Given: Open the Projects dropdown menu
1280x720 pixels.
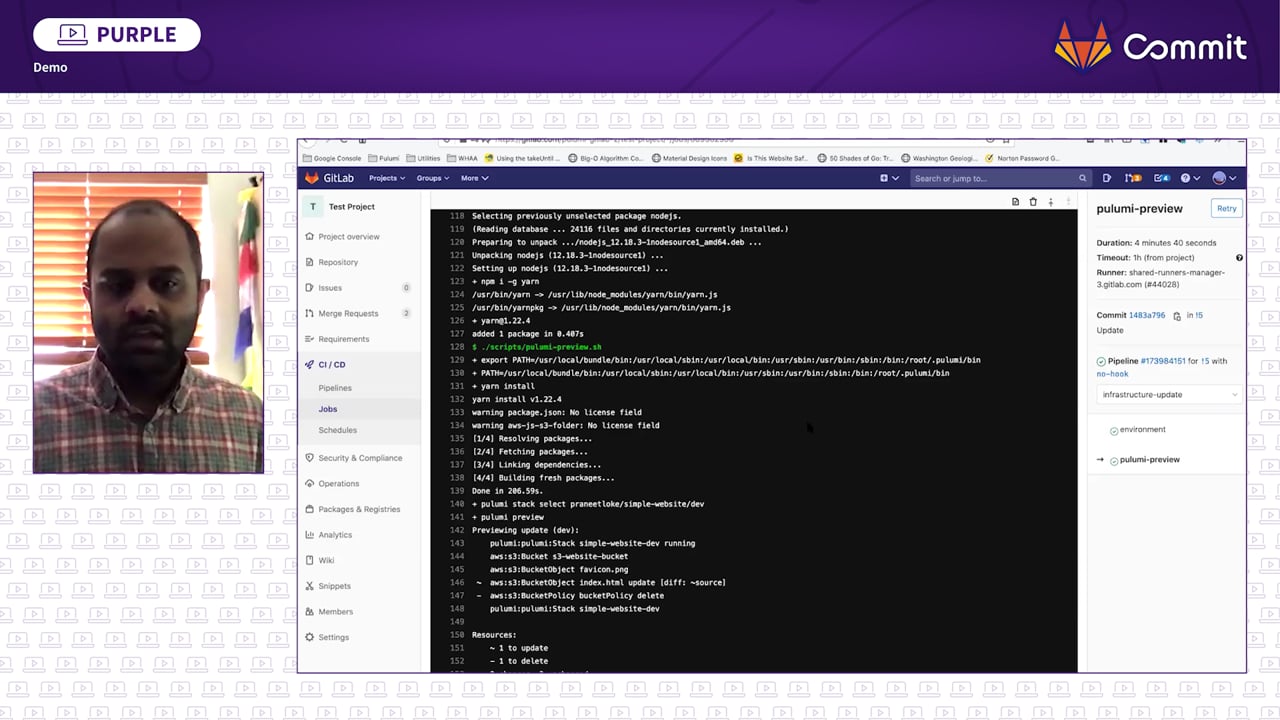Looking at the screenshot, I should click(387, 178).
